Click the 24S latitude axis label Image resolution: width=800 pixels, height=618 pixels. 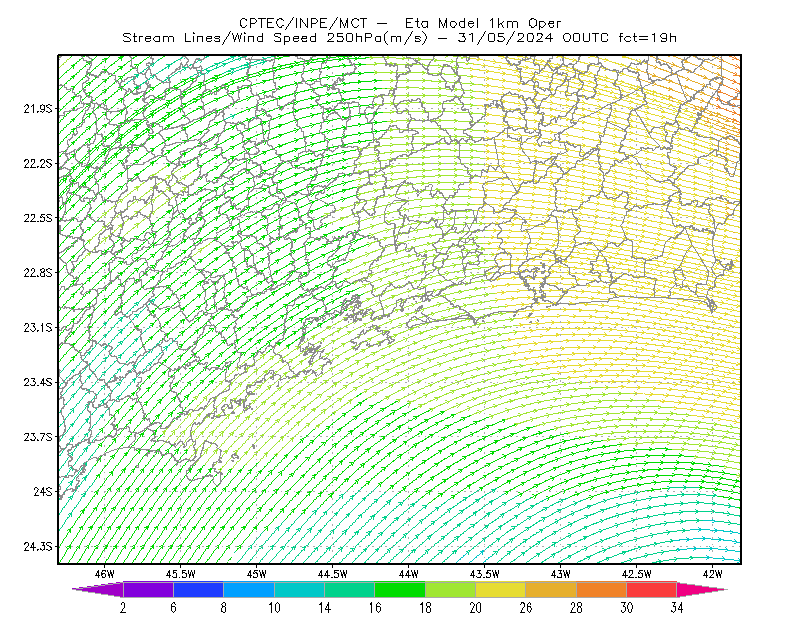coord(43,491)
